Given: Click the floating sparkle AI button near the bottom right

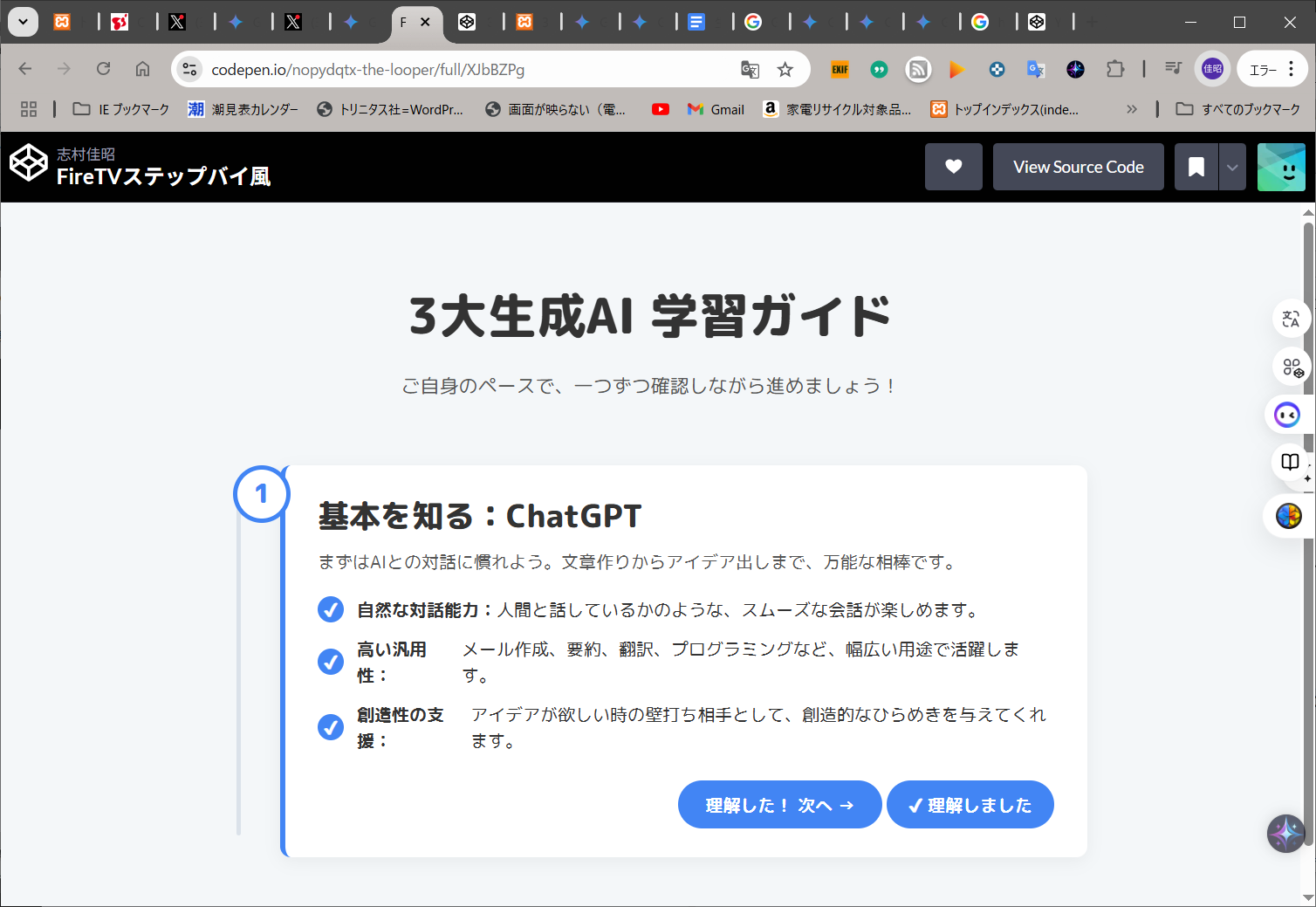Looking at the screenshot, I should coord(1286,834).
